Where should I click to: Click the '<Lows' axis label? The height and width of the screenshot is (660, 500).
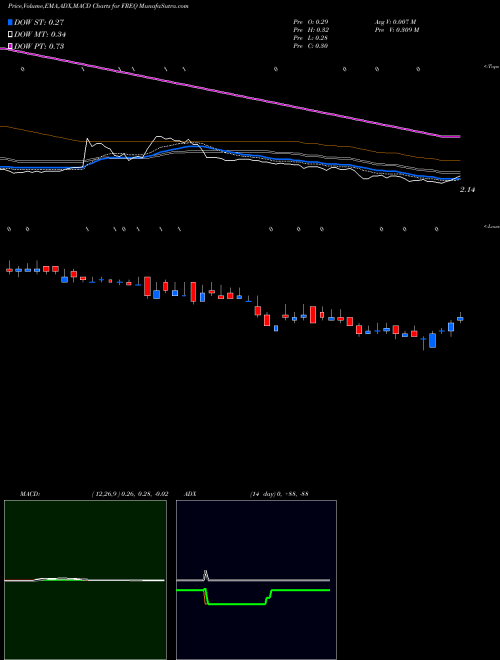pos(492,226)
